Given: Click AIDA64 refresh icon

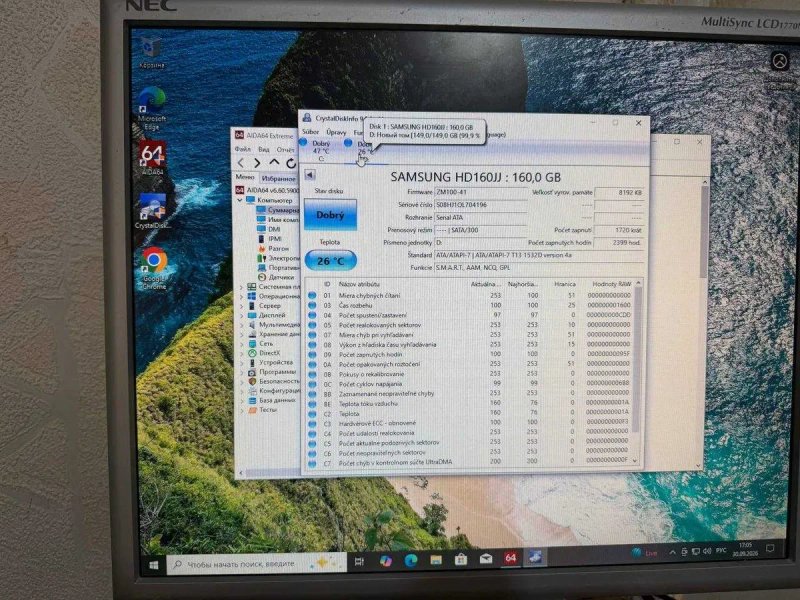Looking at the screenshot, I should pos(291,163).
